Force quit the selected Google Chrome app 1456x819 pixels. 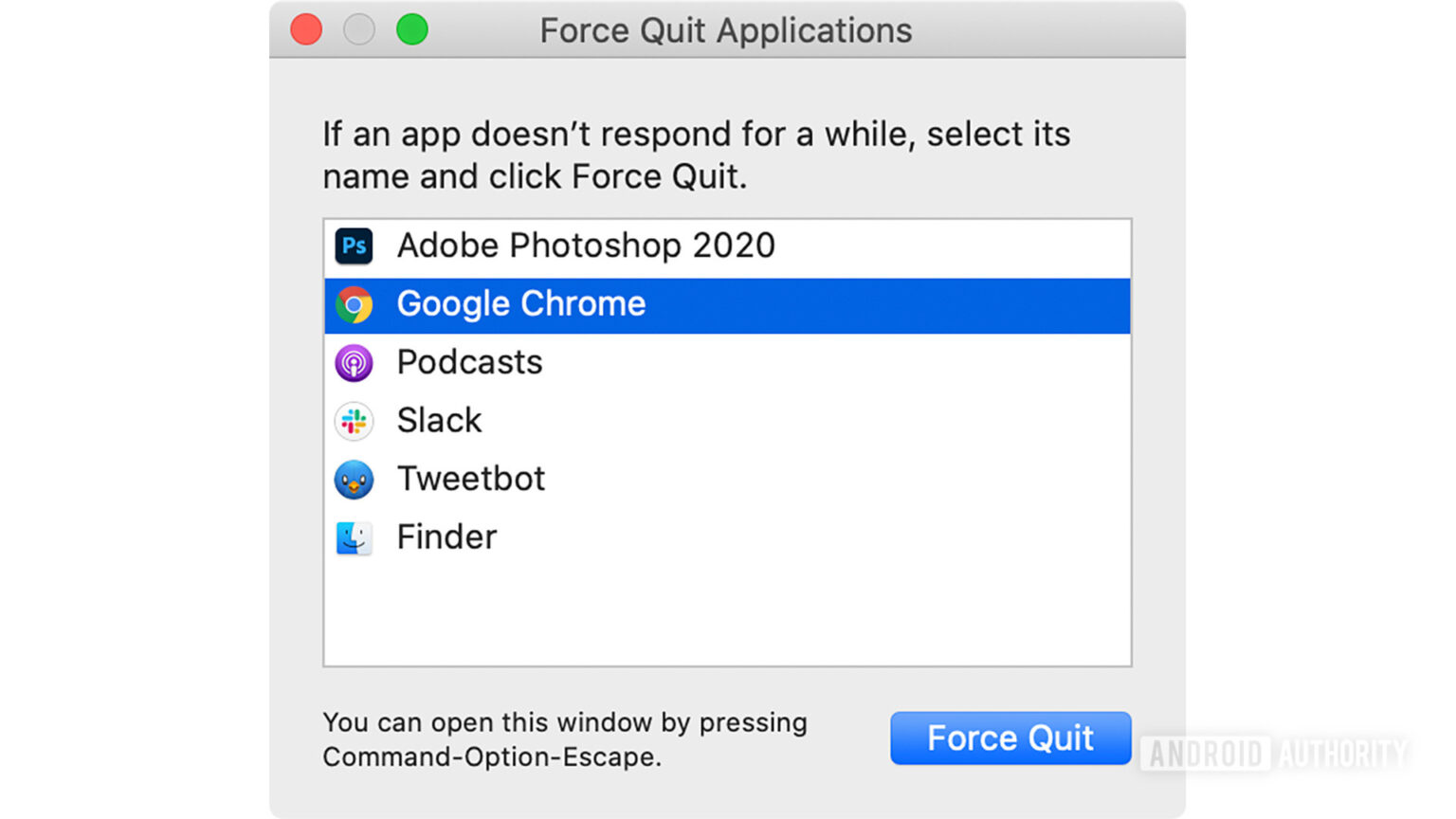[x=1010, y=738]
